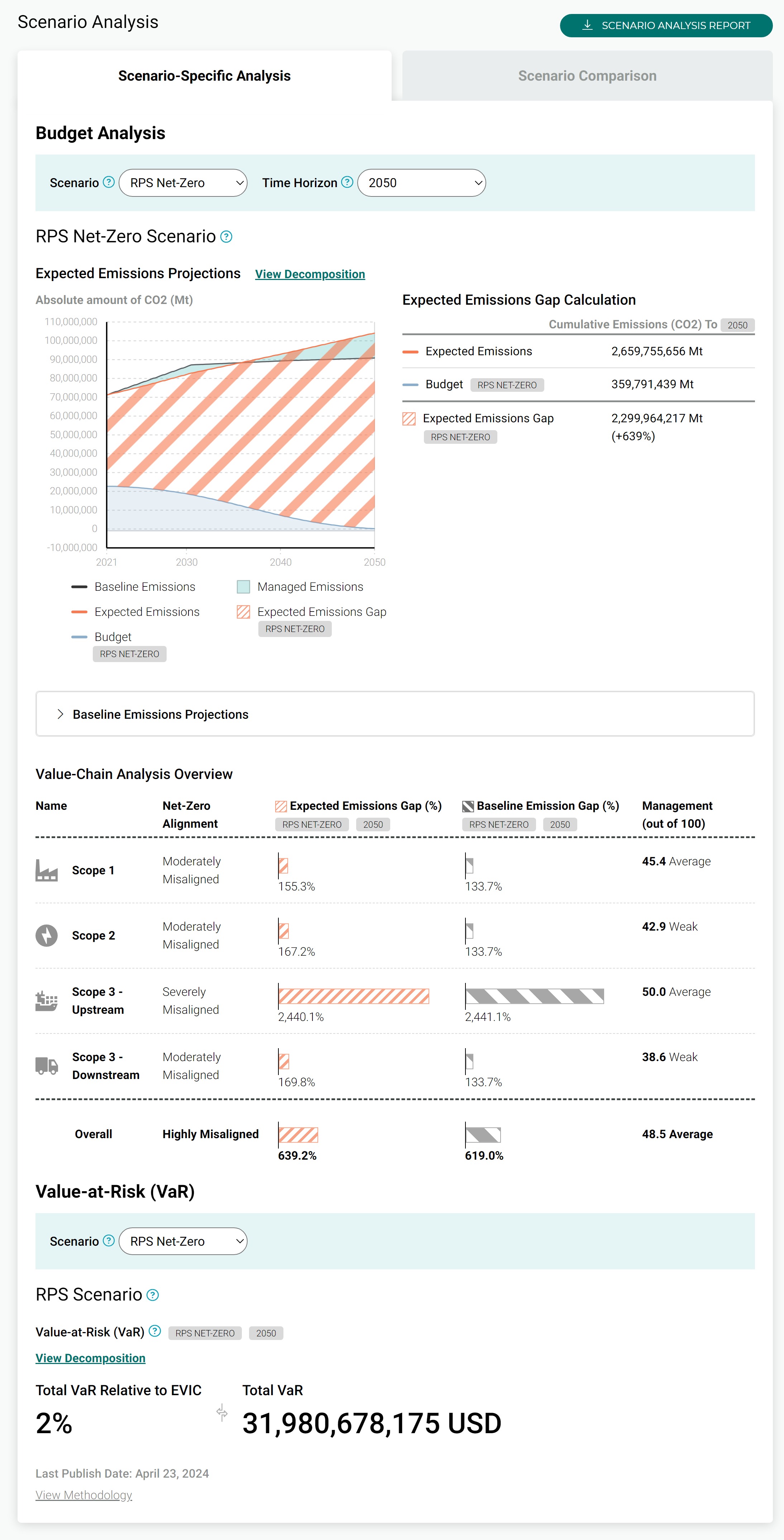Open View Decomposition link for emissions projections
This screenshot has width=784, height=1540.
(x=310, y=274)
